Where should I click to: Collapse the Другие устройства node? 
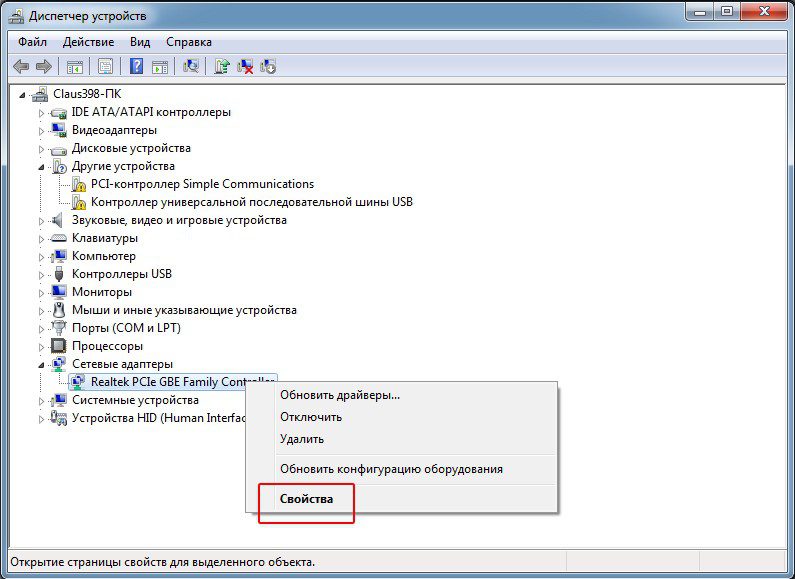(x=42, y=167)
